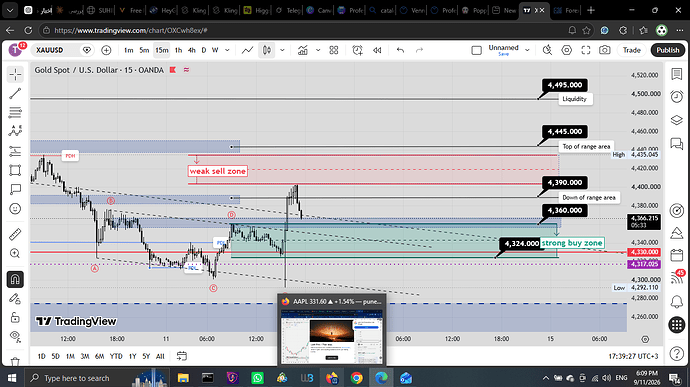690x387 pixels.
Task: Open the time axis settings gear
Action: click(645, 339)
